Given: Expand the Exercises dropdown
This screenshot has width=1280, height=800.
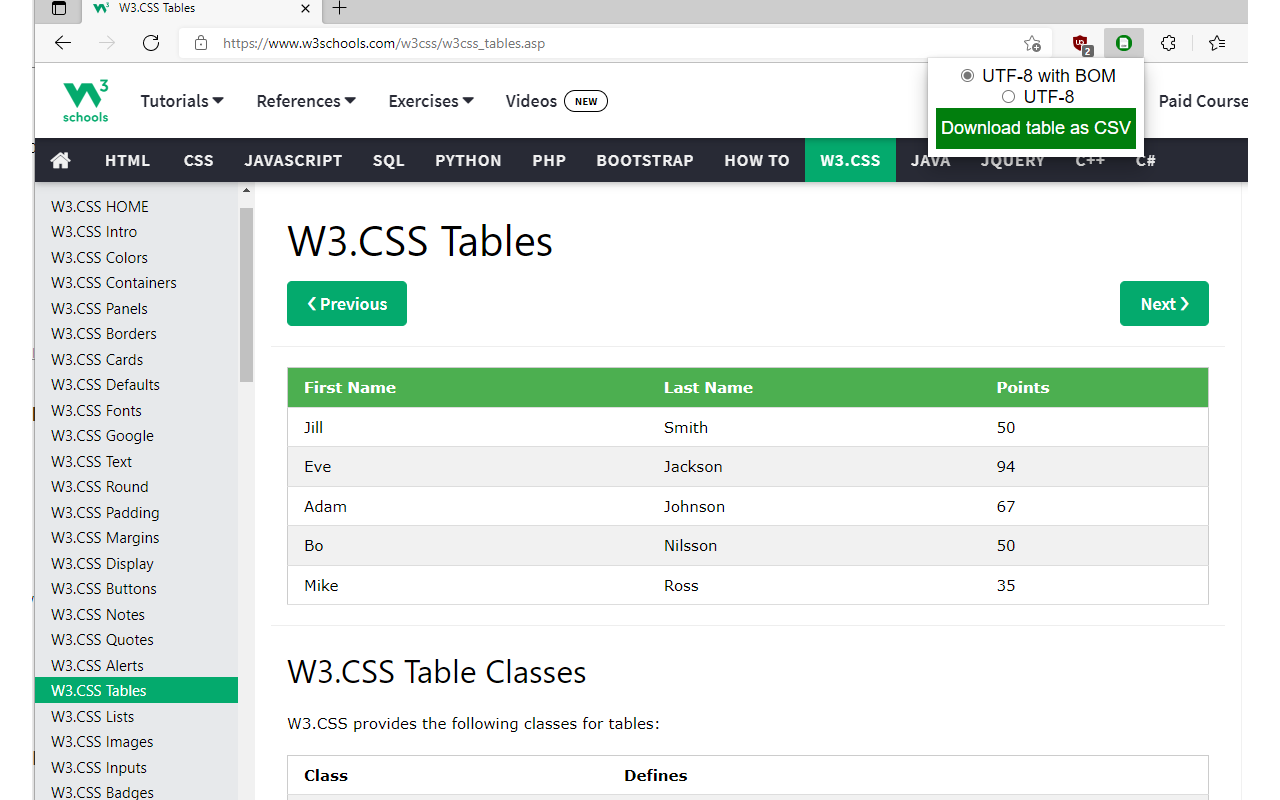Looking at the screenshot, I should (431, 101).
